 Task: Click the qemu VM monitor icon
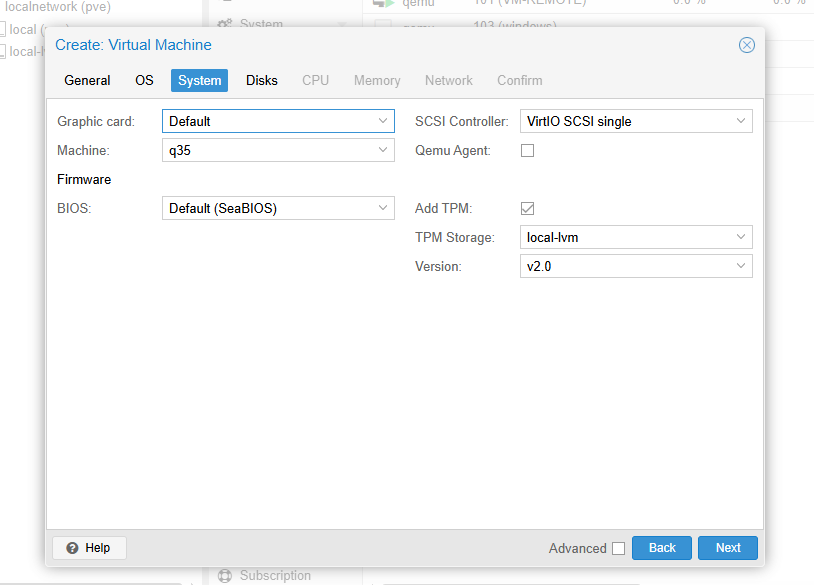coord(383,4)
